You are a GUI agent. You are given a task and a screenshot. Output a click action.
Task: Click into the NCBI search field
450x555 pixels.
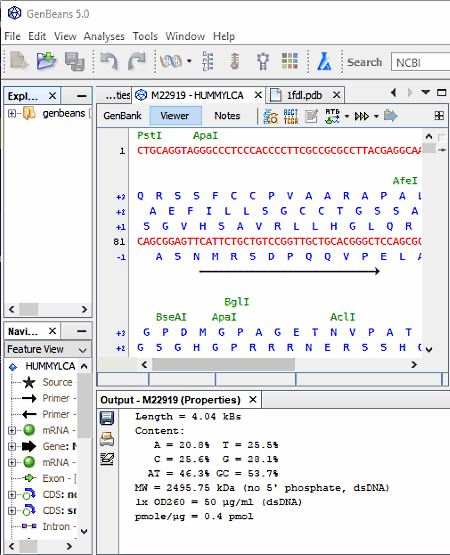[x=420, y=63]
